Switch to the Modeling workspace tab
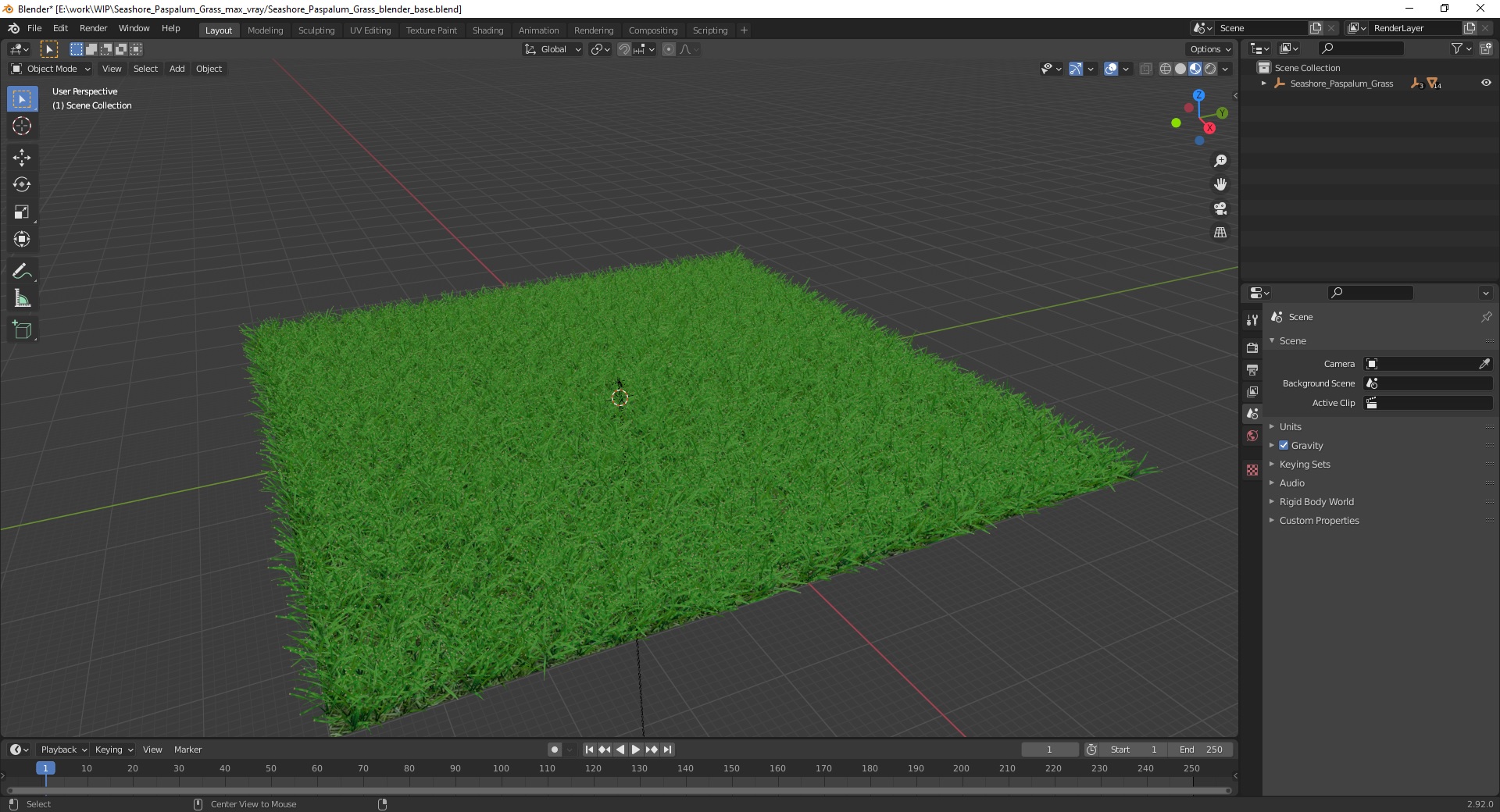The width and height of the screenshot is (1500, 812). pyautogui.click(x=265, y=30)
